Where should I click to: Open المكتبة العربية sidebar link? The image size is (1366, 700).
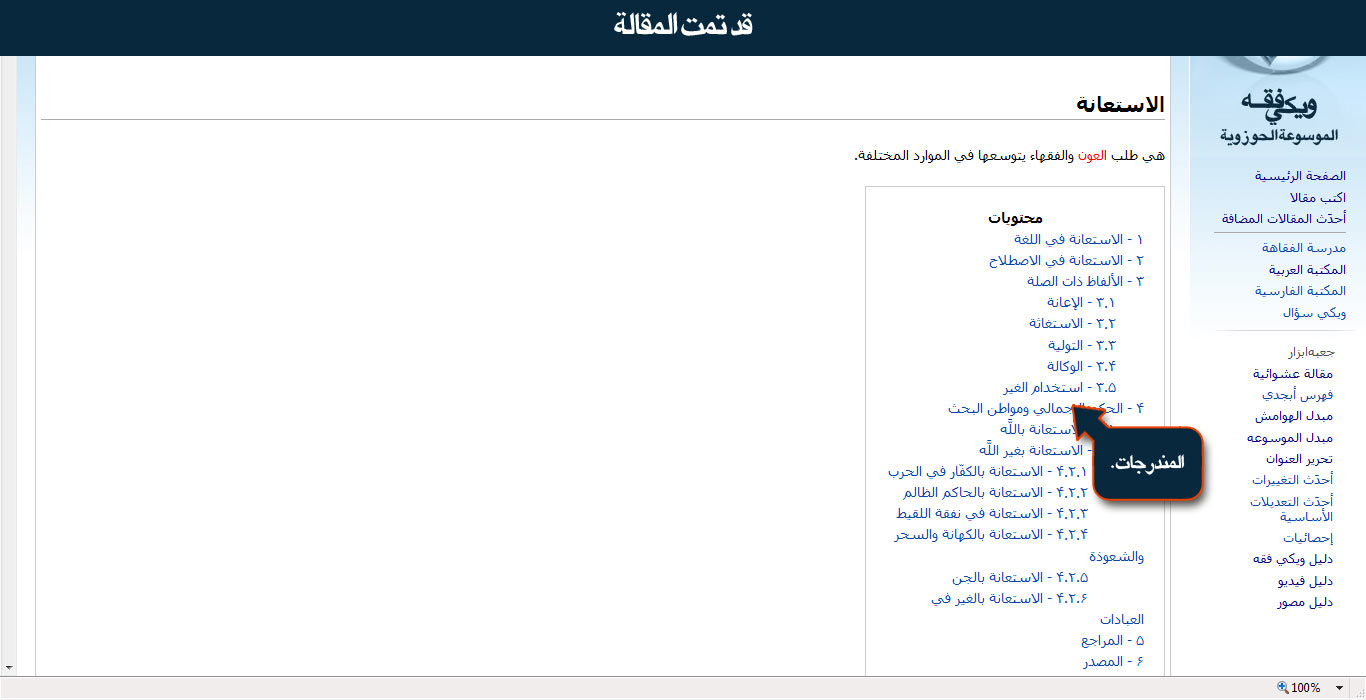coord(1307,270)
